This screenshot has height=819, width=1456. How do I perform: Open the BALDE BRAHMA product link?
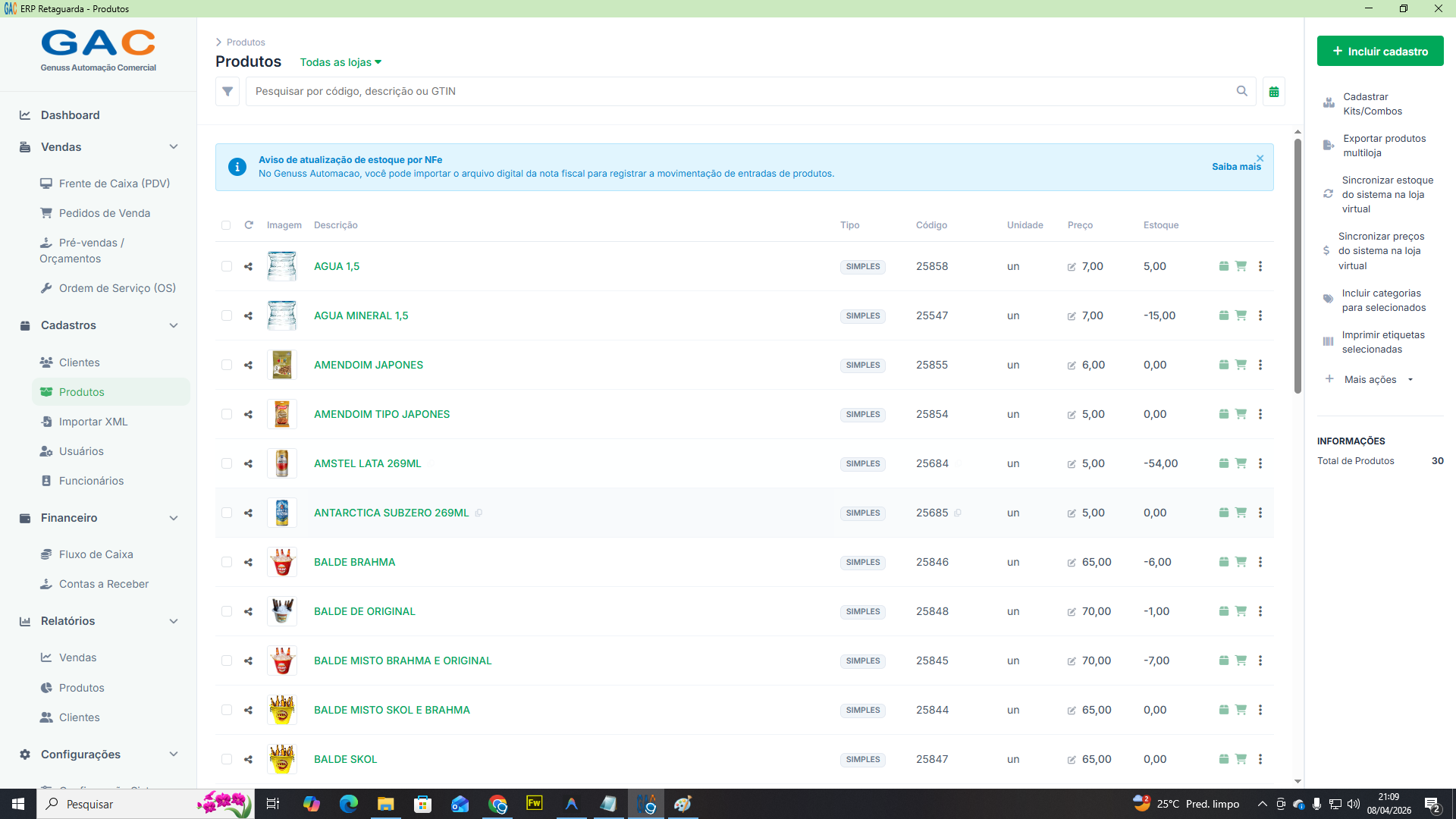pyautogui.click(x=354, y=562)
